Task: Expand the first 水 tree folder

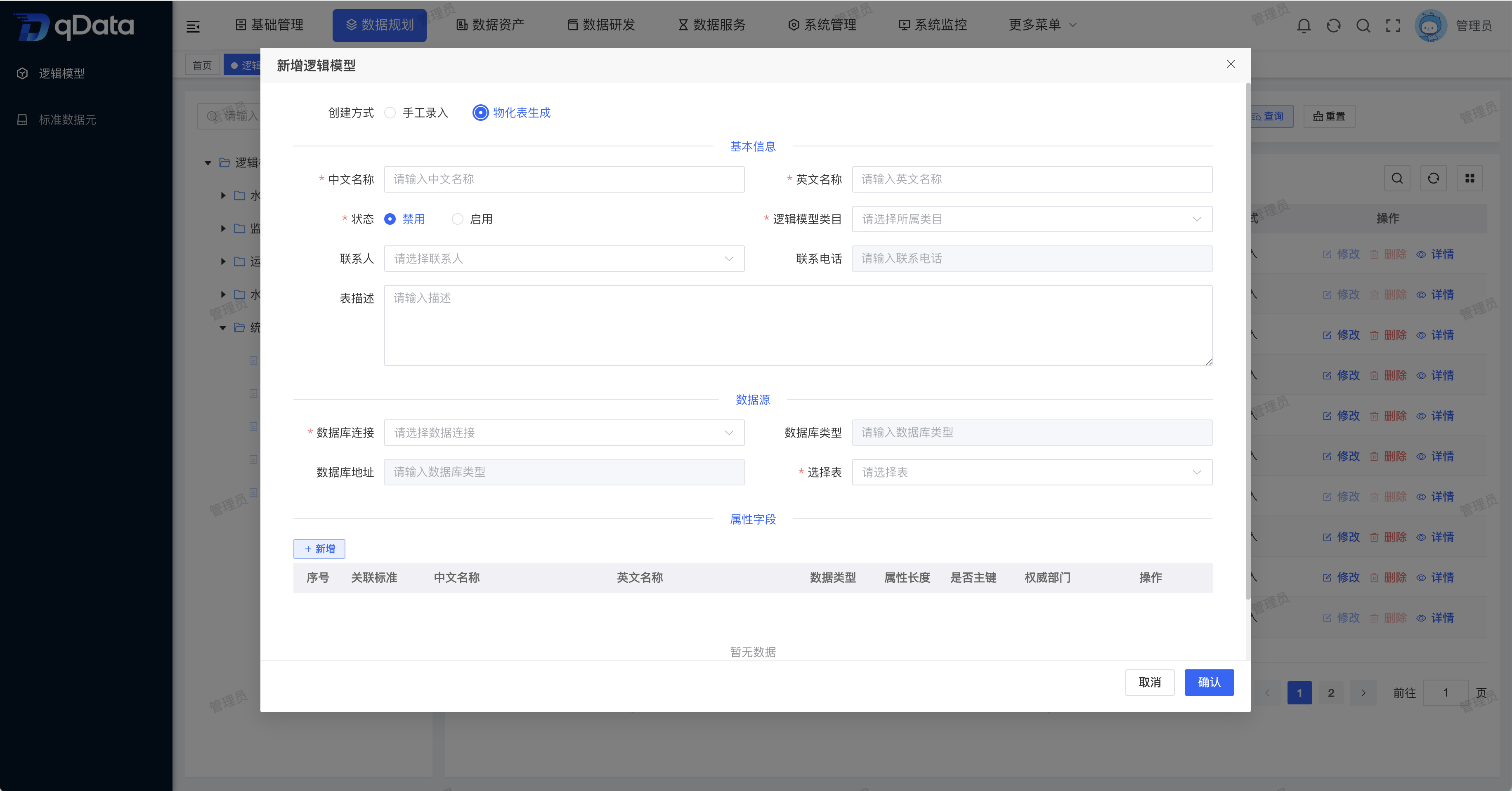Action: [223, 195]
